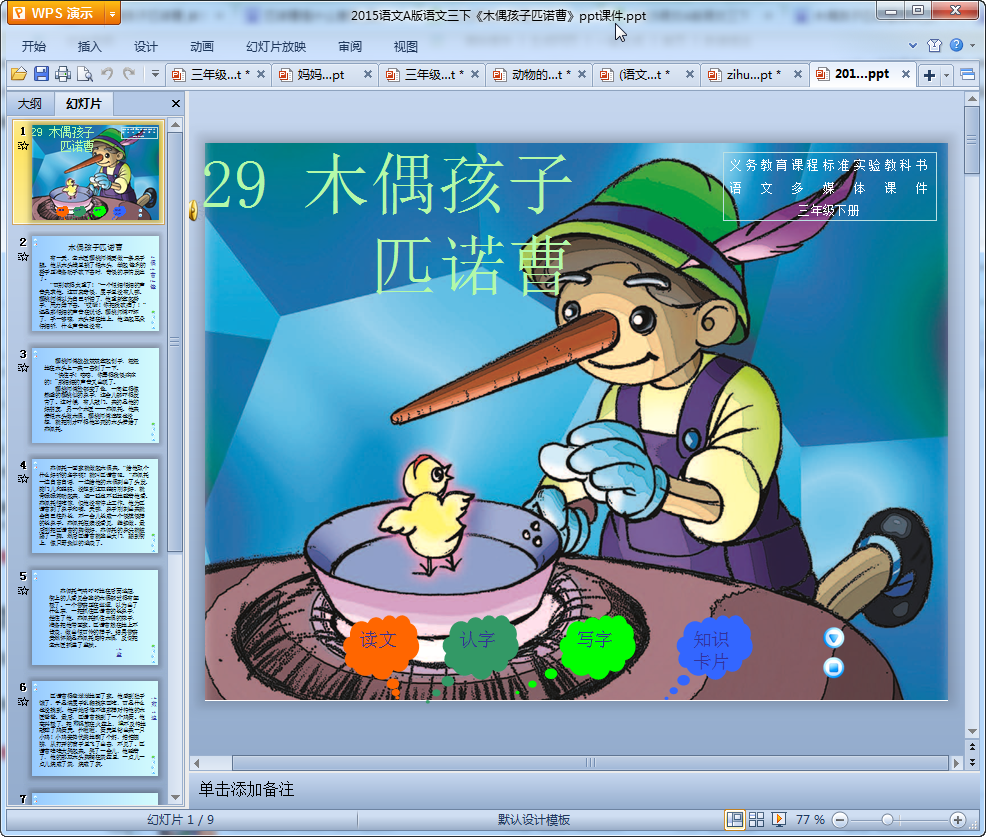Select slide 4 thumbnail
This screenshot has height=837, width=986.
95,506
